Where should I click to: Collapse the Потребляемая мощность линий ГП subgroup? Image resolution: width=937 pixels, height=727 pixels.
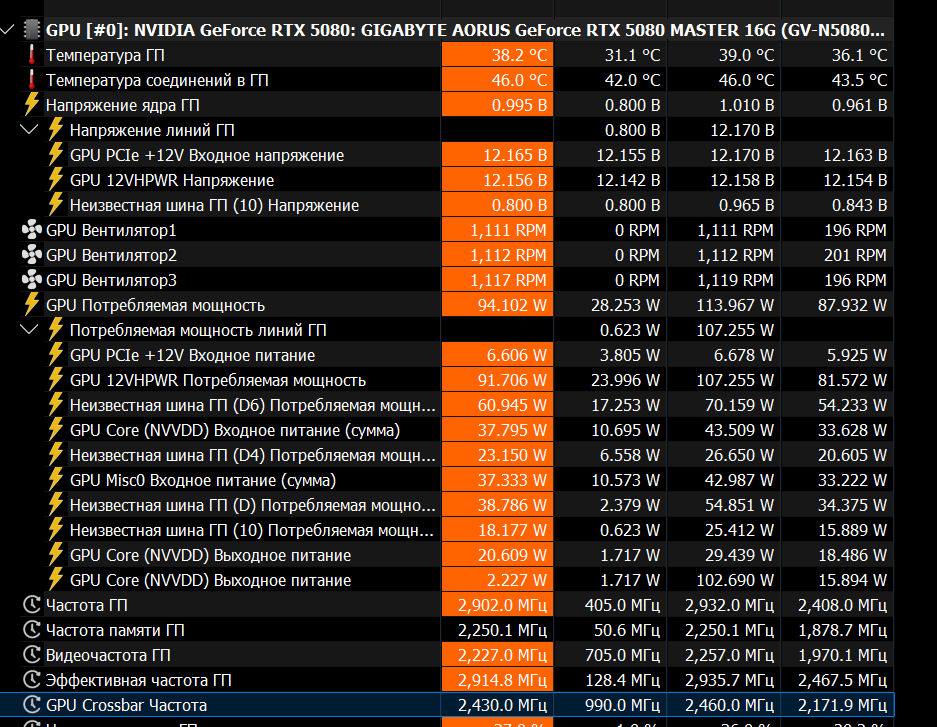(29, 330)
